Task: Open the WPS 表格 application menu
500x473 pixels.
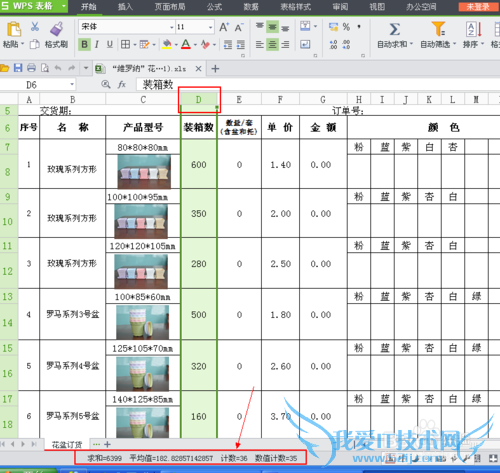Action: pos(33,6)
